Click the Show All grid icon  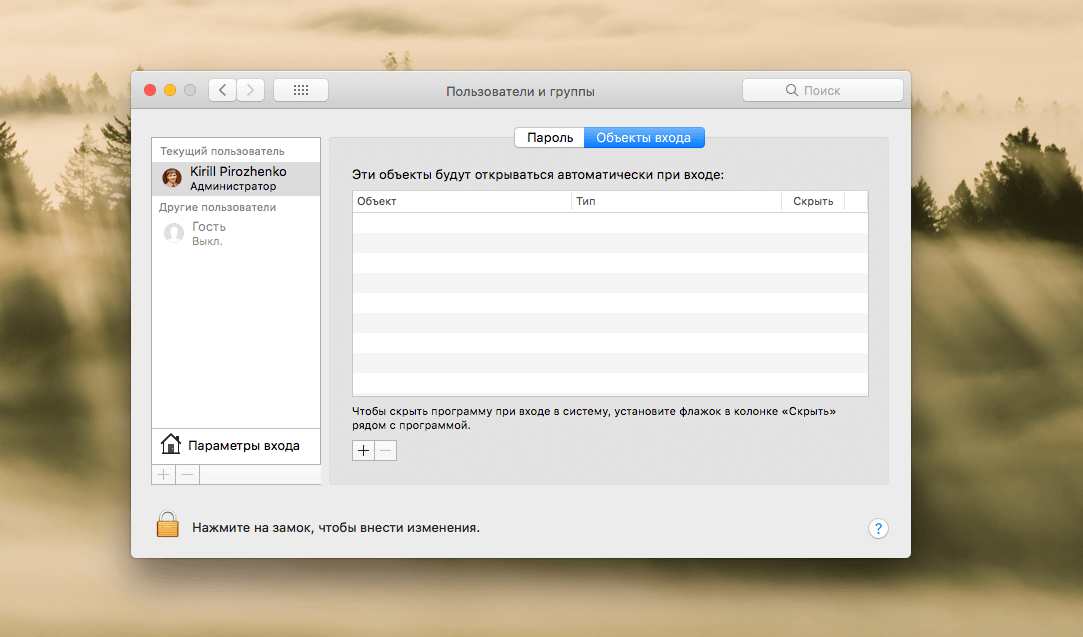click(300, 90)
